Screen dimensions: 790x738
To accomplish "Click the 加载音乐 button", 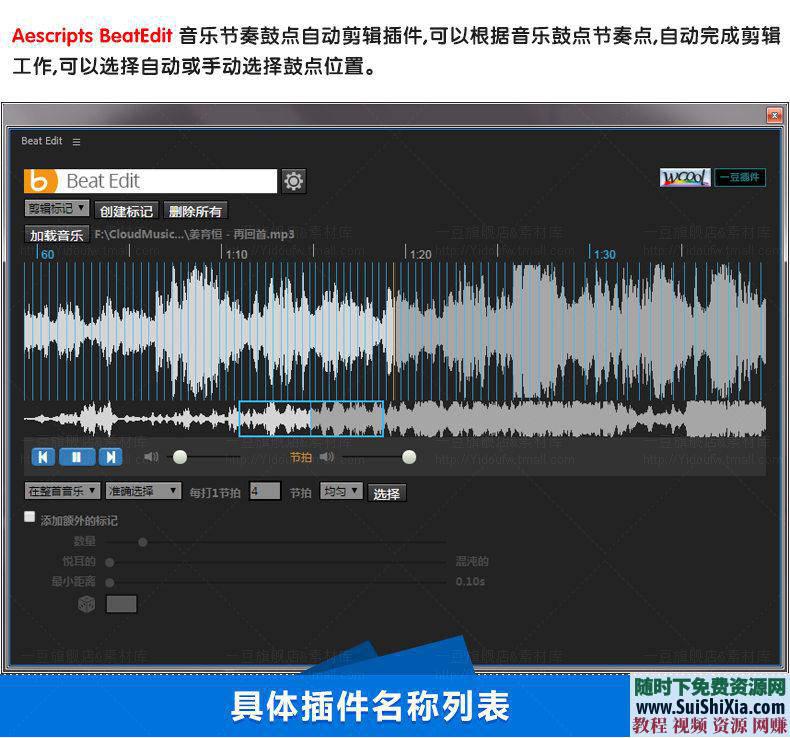I will tap(57, 235).
